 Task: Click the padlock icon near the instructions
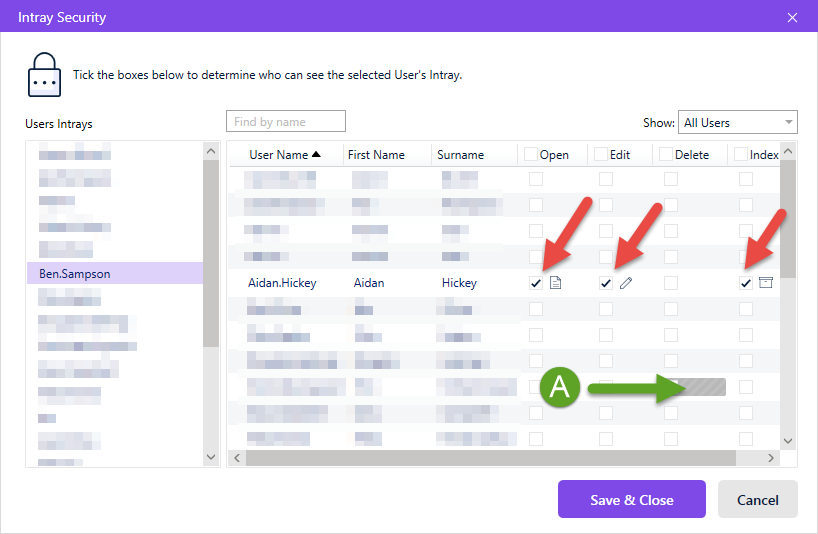(44, 75)
